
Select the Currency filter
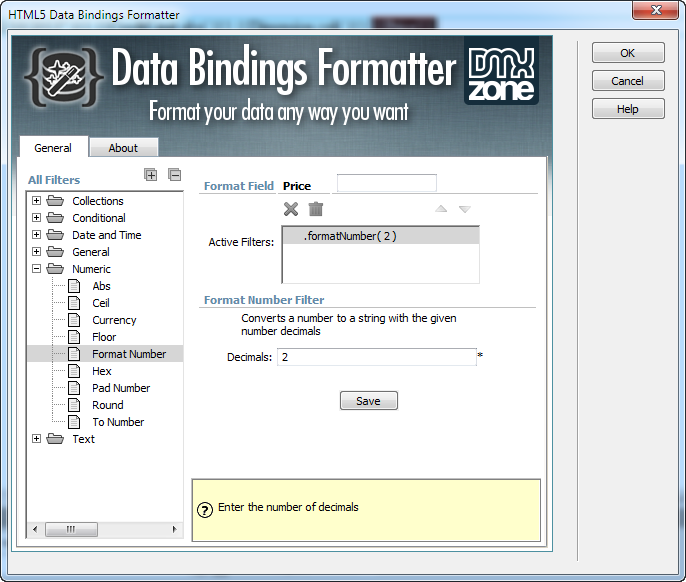click(114, 320)
